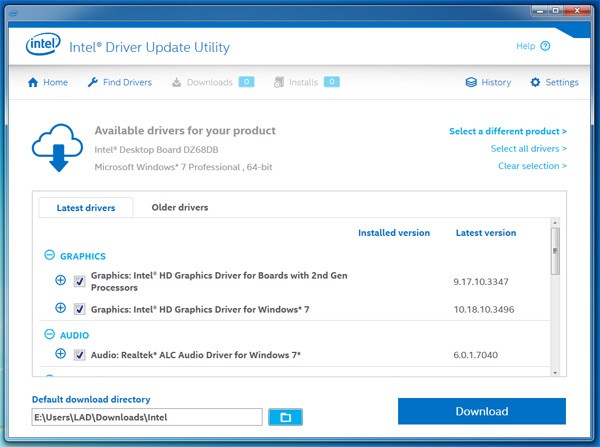The image size is (600, 447).
Task: Click the Home house icon
Action: [33, 82]
